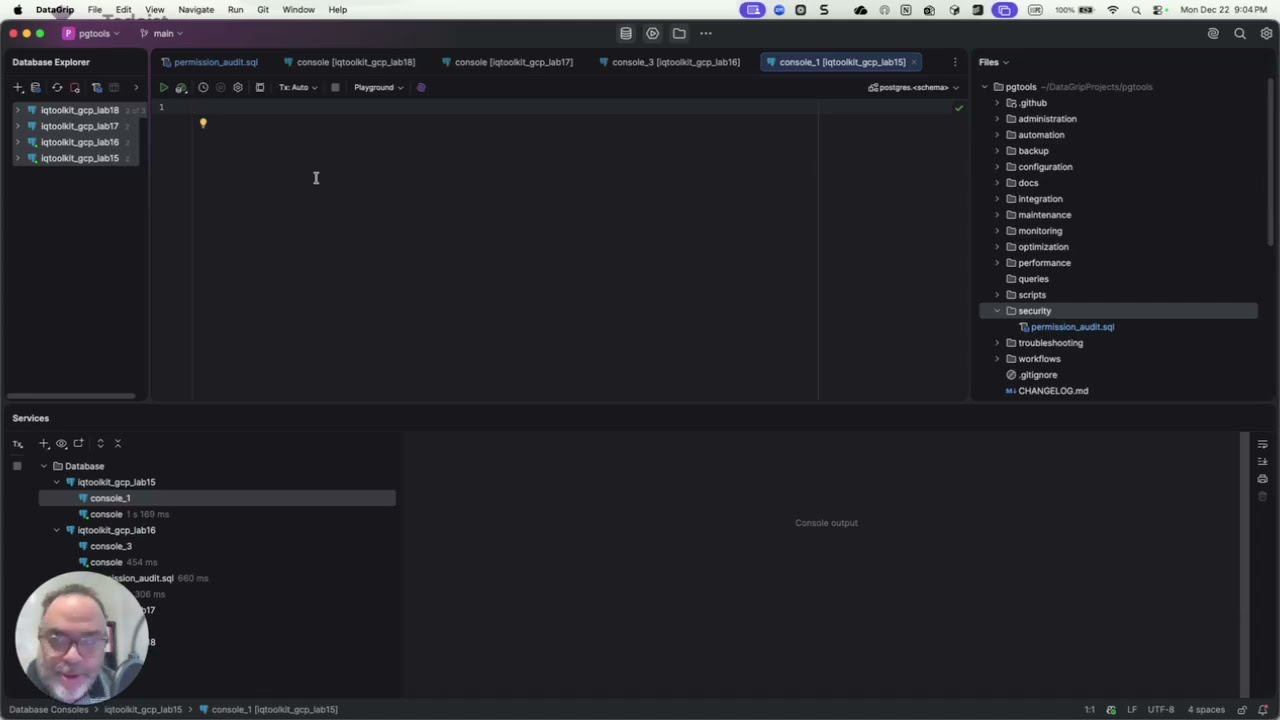Open Services view options eye icon
The width and height of the screenshot is (1280, 720).
tap(62, 443)
